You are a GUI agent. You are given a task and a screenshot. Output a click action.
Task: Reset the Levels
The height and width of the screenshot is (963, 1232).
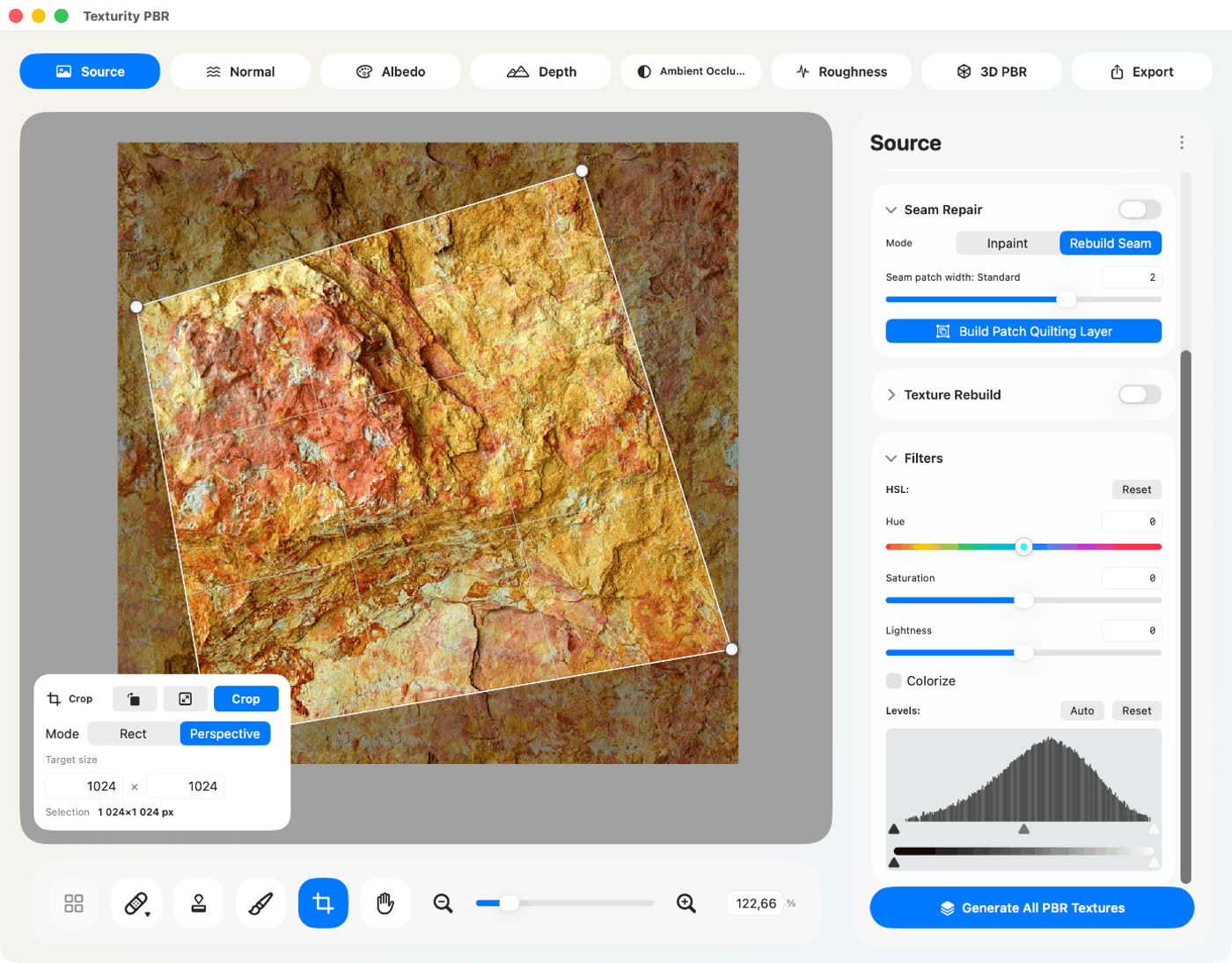tap(1137, 710)
